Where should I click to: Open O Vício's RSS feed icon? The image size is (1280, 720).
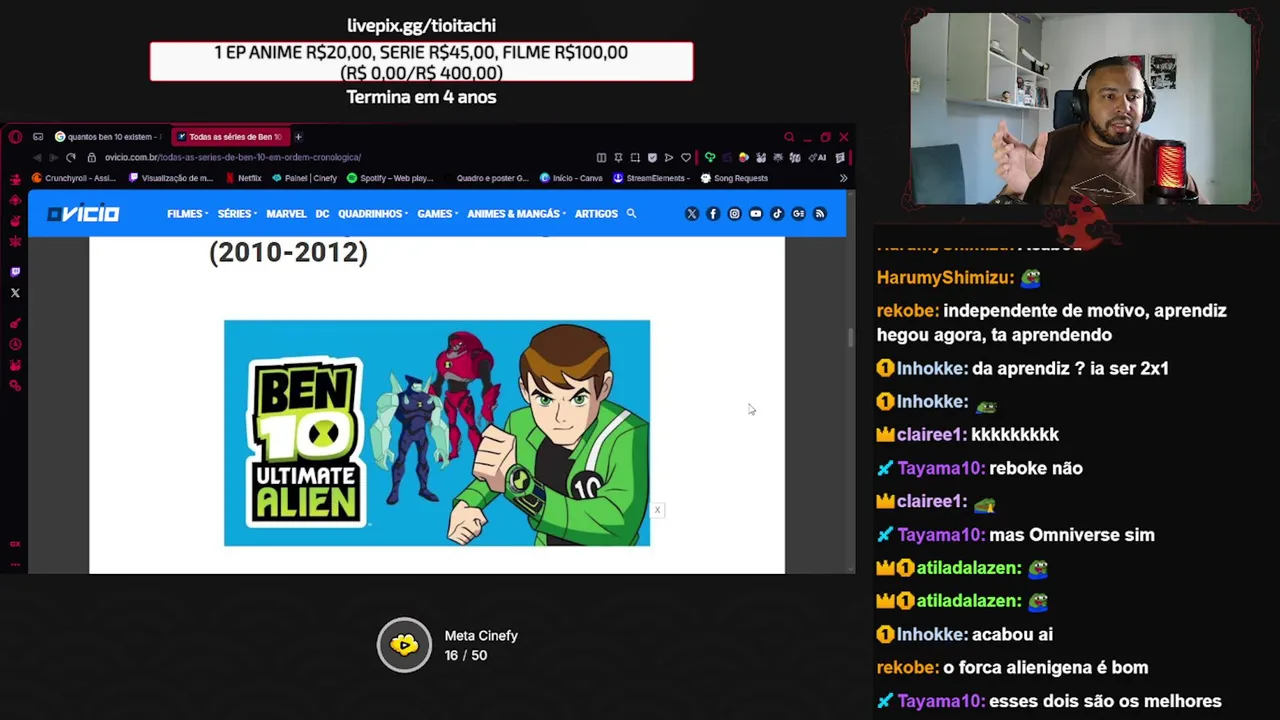coord(819,214)
